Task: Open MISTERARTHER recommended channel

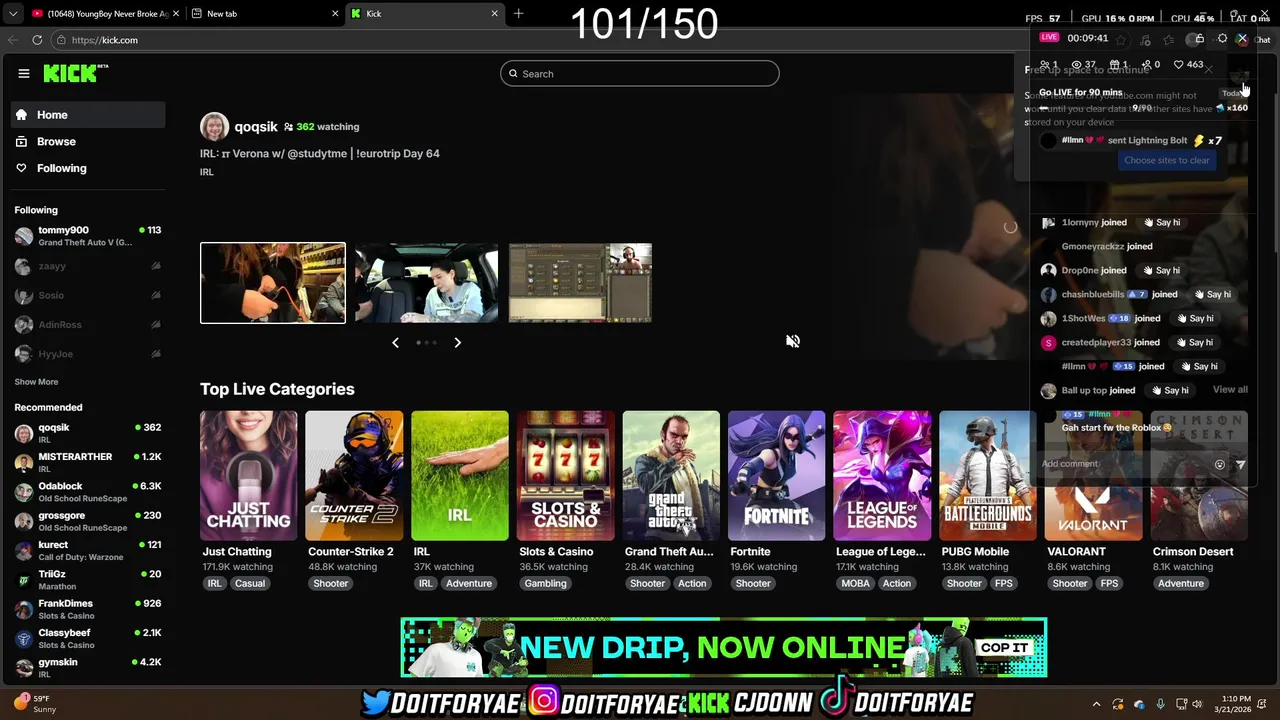Action: click(x=88, y=462)
